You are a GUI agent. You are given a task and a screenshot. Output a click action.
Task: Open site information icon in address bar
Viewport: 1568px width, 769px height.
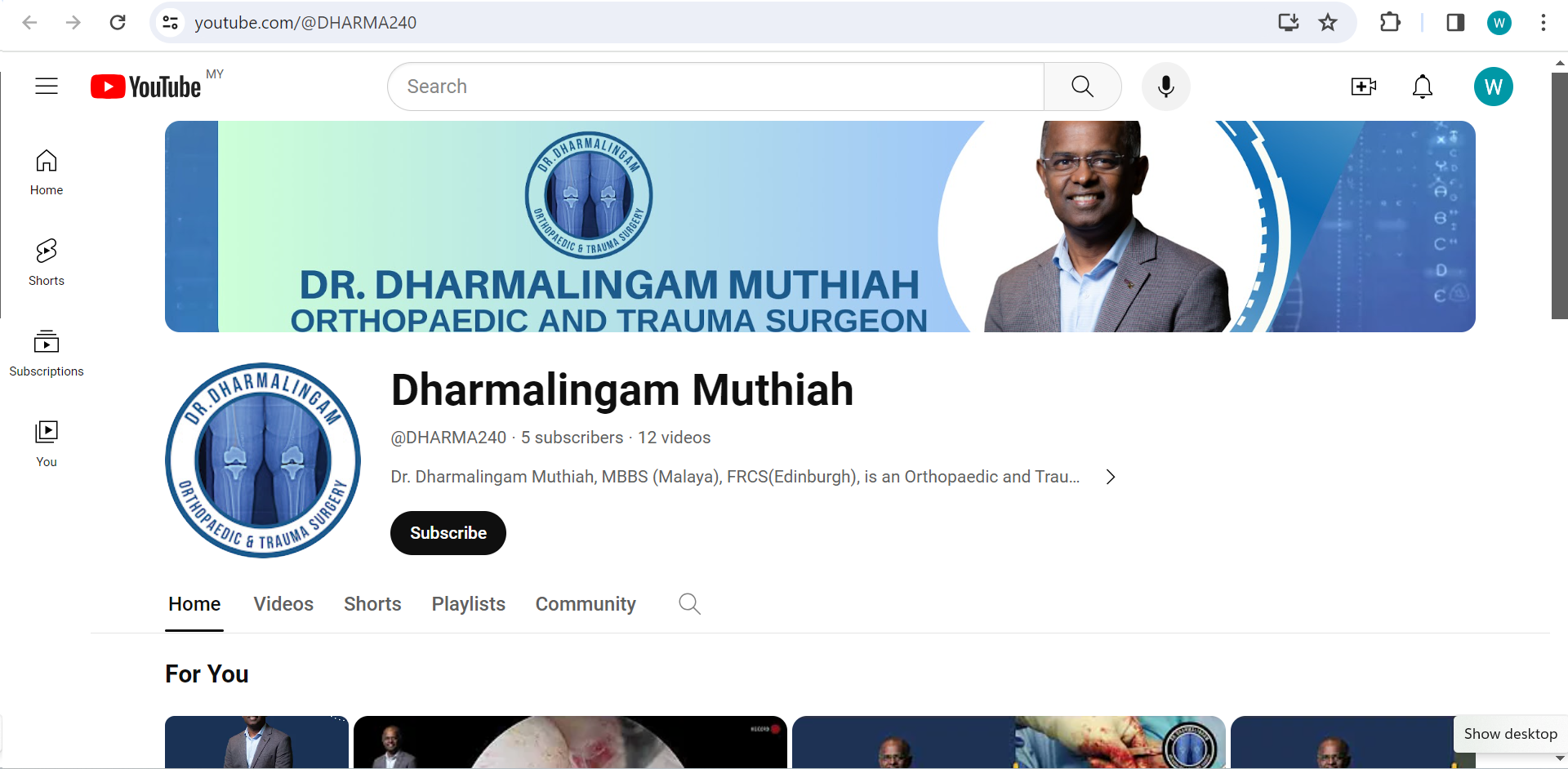click(x=170, y=22)
